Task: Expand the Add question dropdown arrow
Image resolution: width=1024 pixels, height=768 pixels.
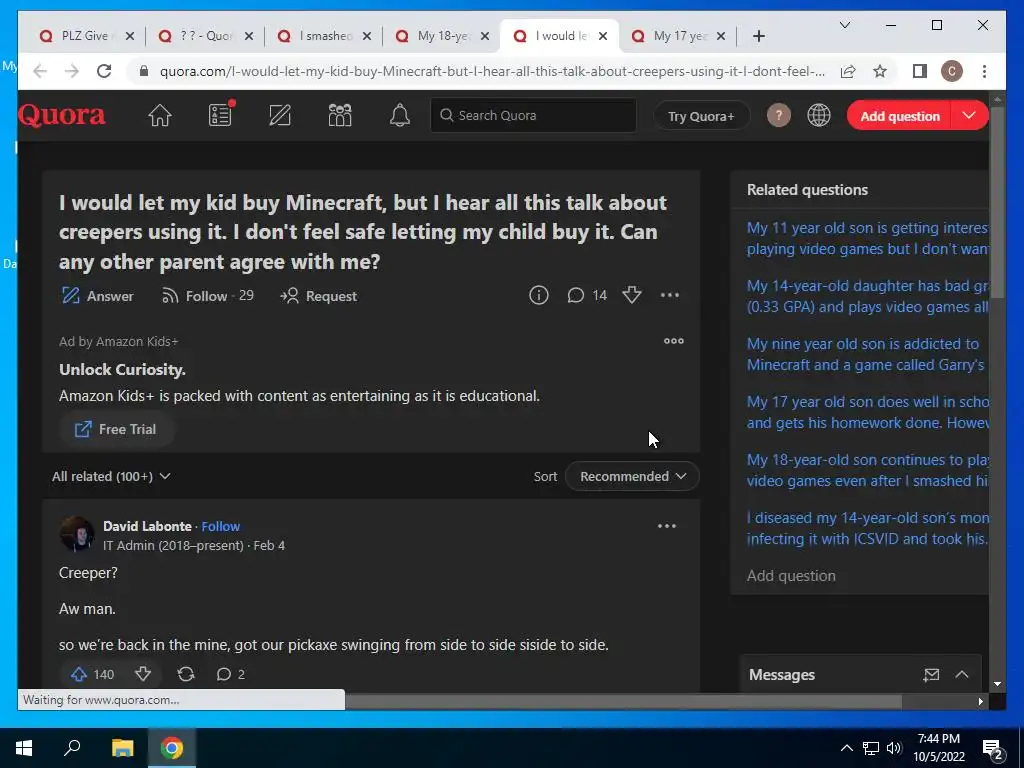Action: [969, 116]
